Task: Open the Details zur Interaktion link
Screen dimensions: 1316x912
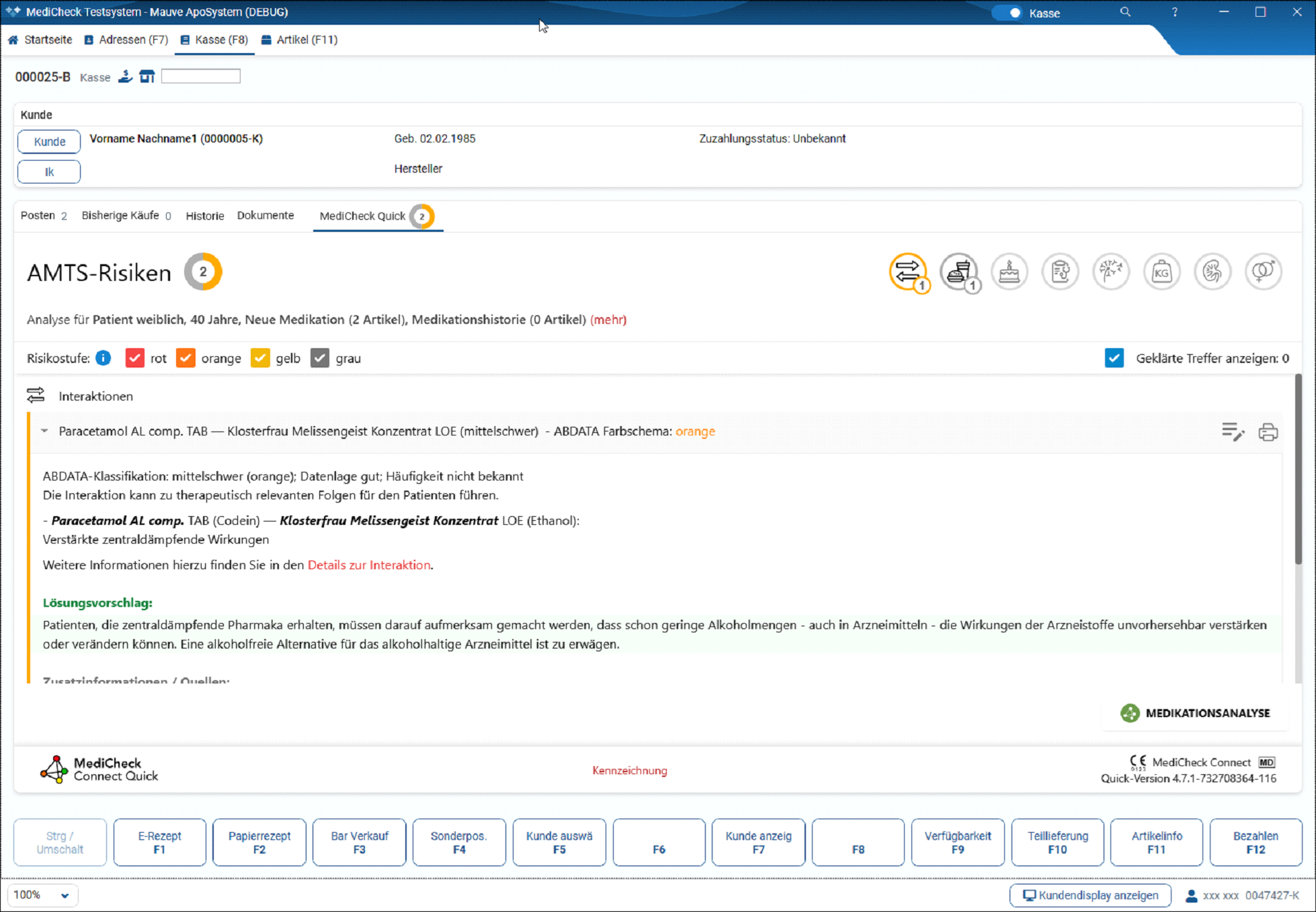Action: (369, 565)
